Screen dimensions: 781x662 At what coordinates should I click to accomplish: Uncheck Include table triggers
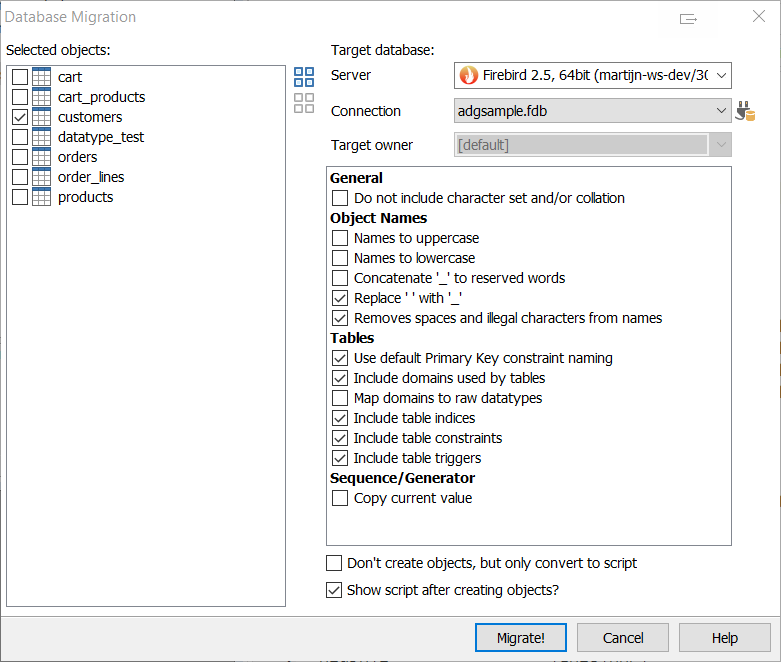(x=340, y=458)
